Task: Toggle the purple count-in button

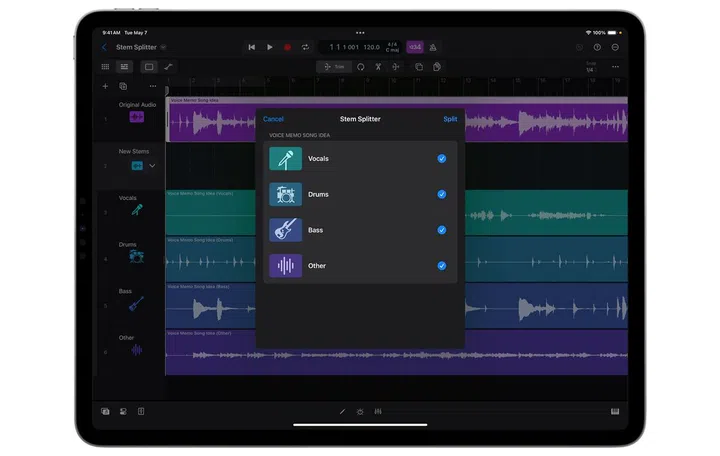Action: pos(414,47)
